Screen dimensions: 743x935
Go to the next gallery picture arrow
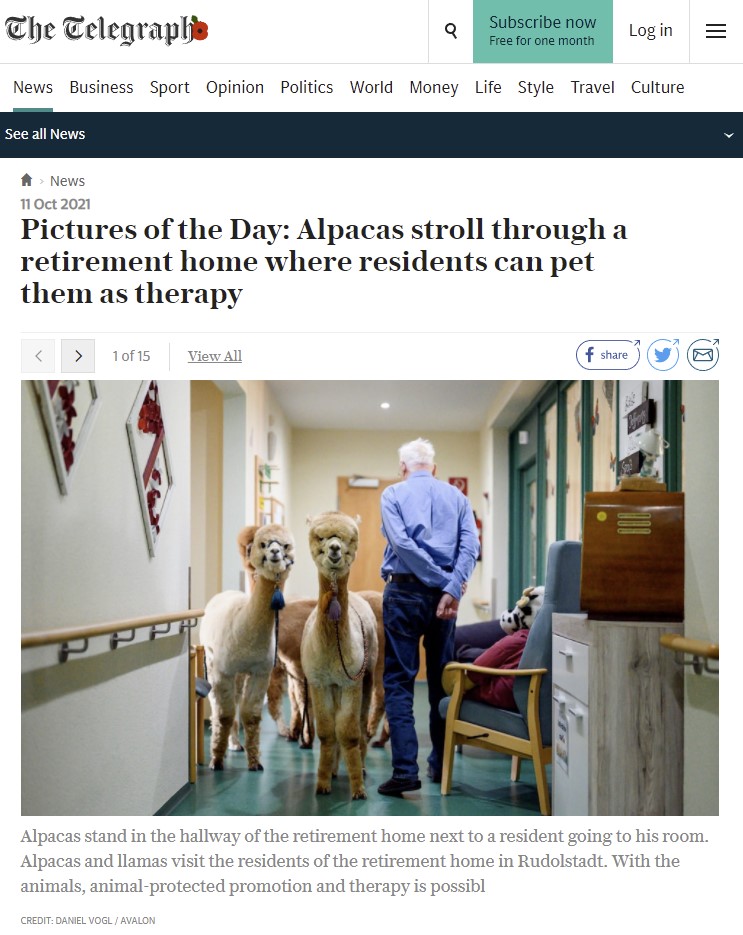[78, 356]
